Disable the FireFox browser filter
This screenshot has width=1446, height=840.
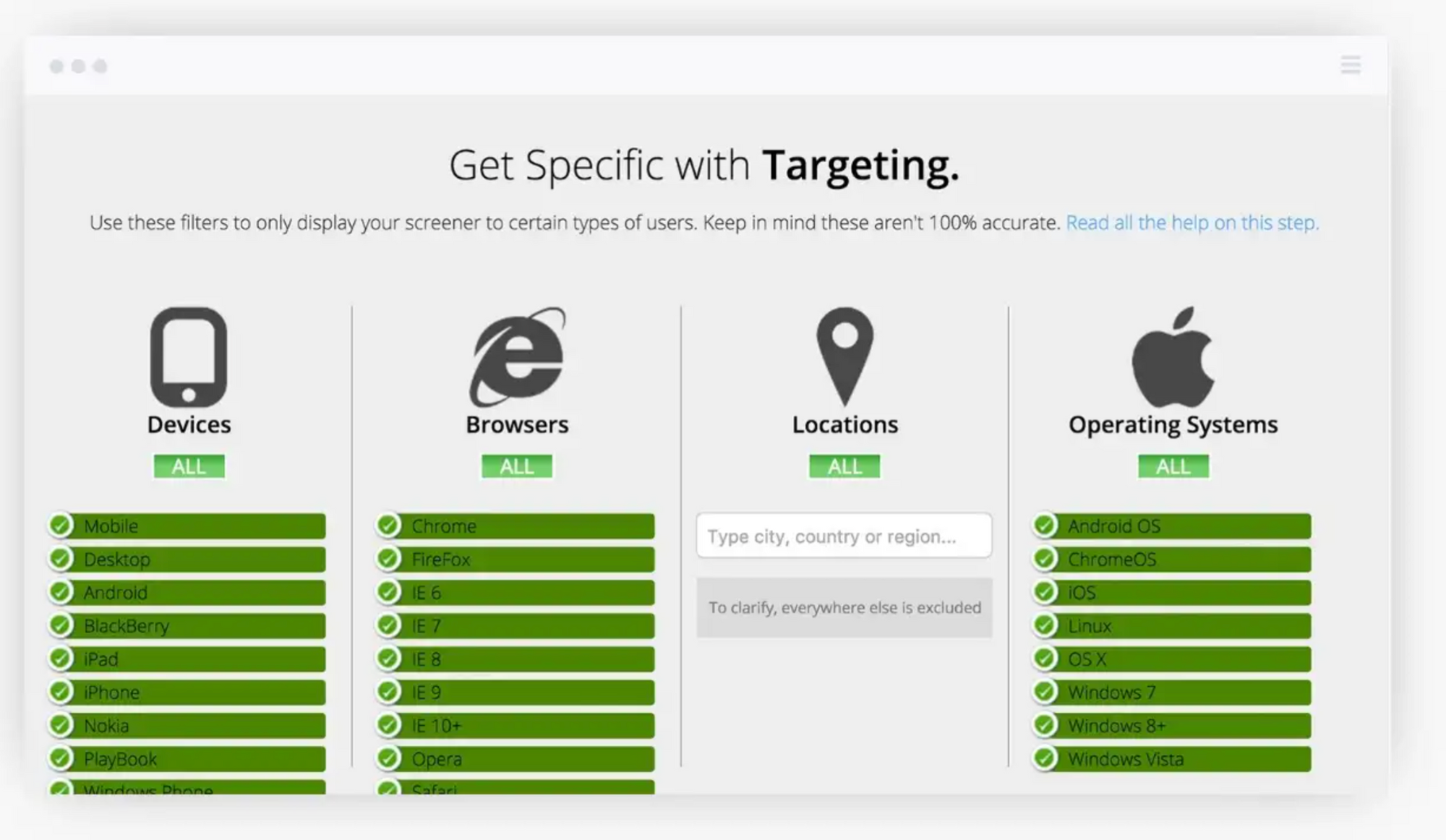(x=516, y=560)
